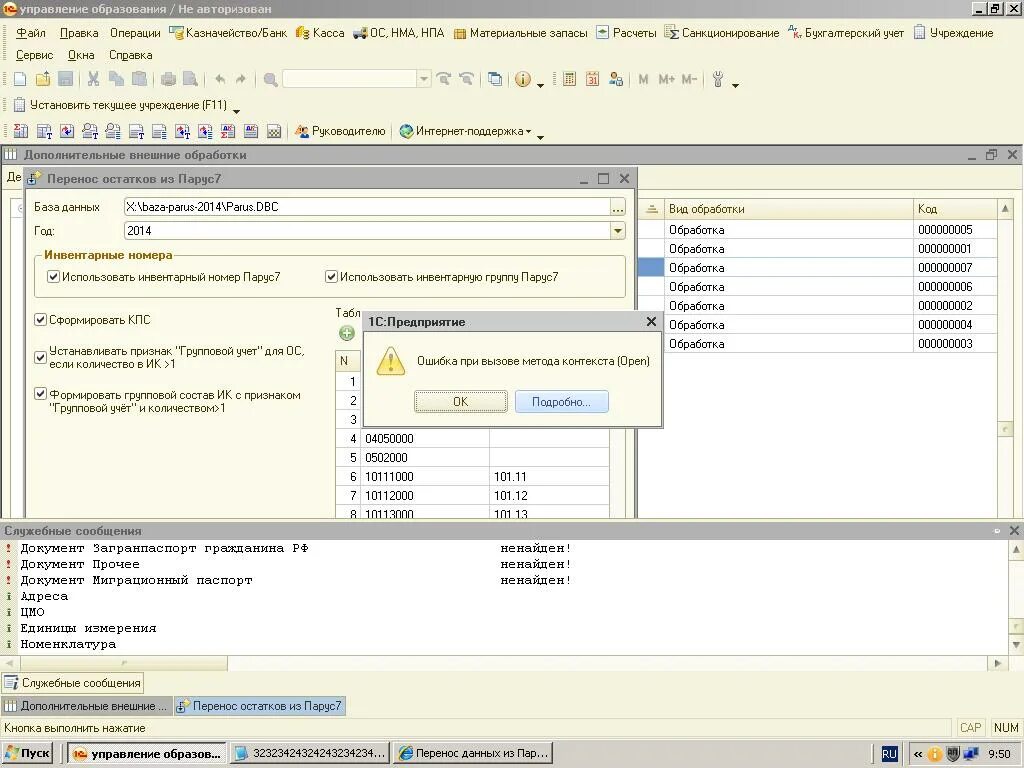Open the Интернет-поддержка dropdown
Image resolution: width=1024 pixels, height=768 pixels.
click(x=465, y=131)
